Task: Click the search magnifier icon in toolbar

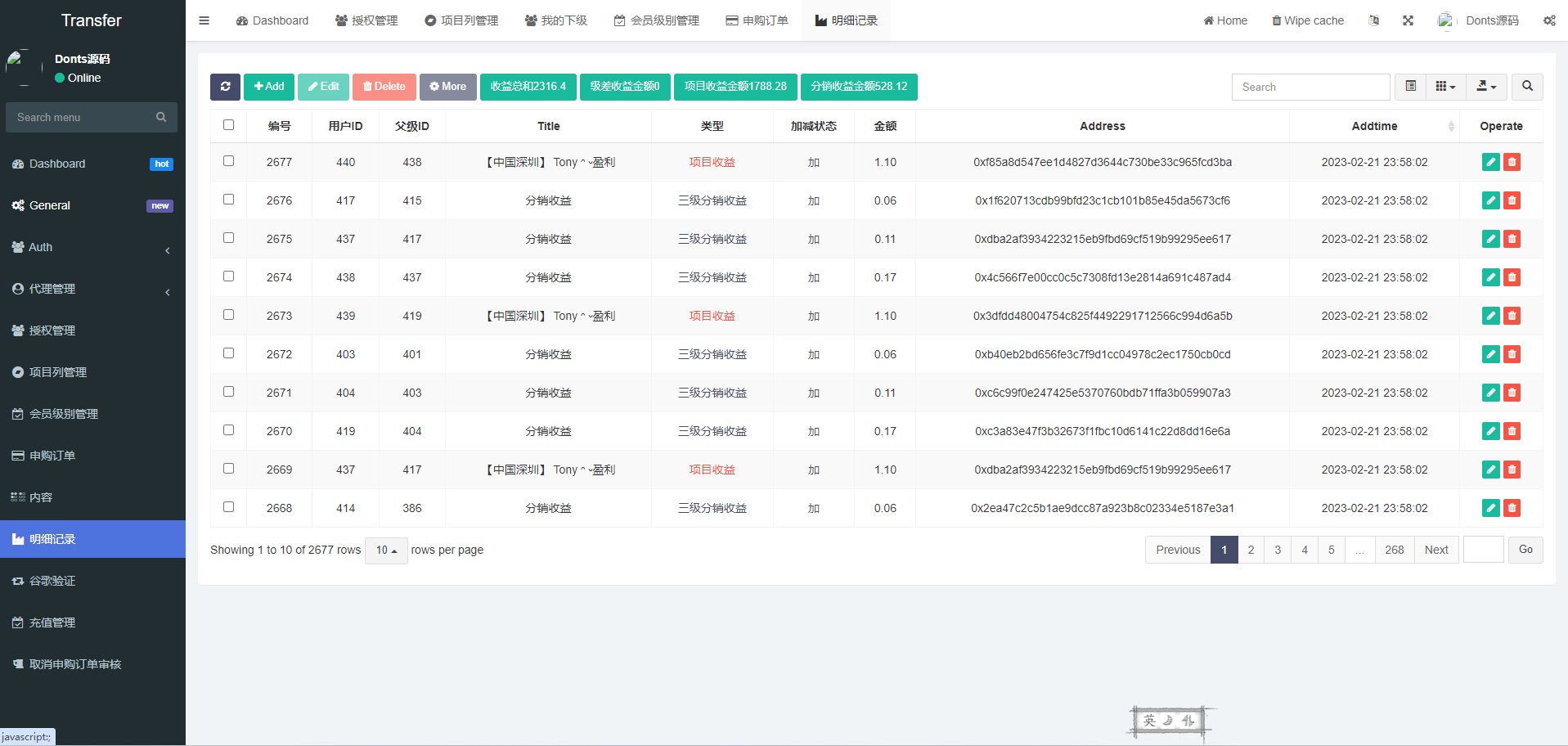Action: point(1527,87)
